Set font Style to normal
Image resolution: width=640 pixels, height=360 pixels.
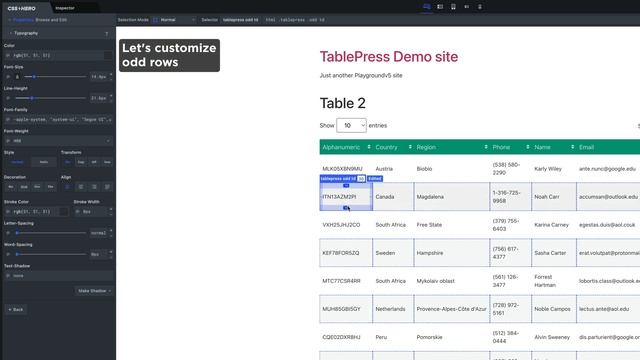point(17,162)
